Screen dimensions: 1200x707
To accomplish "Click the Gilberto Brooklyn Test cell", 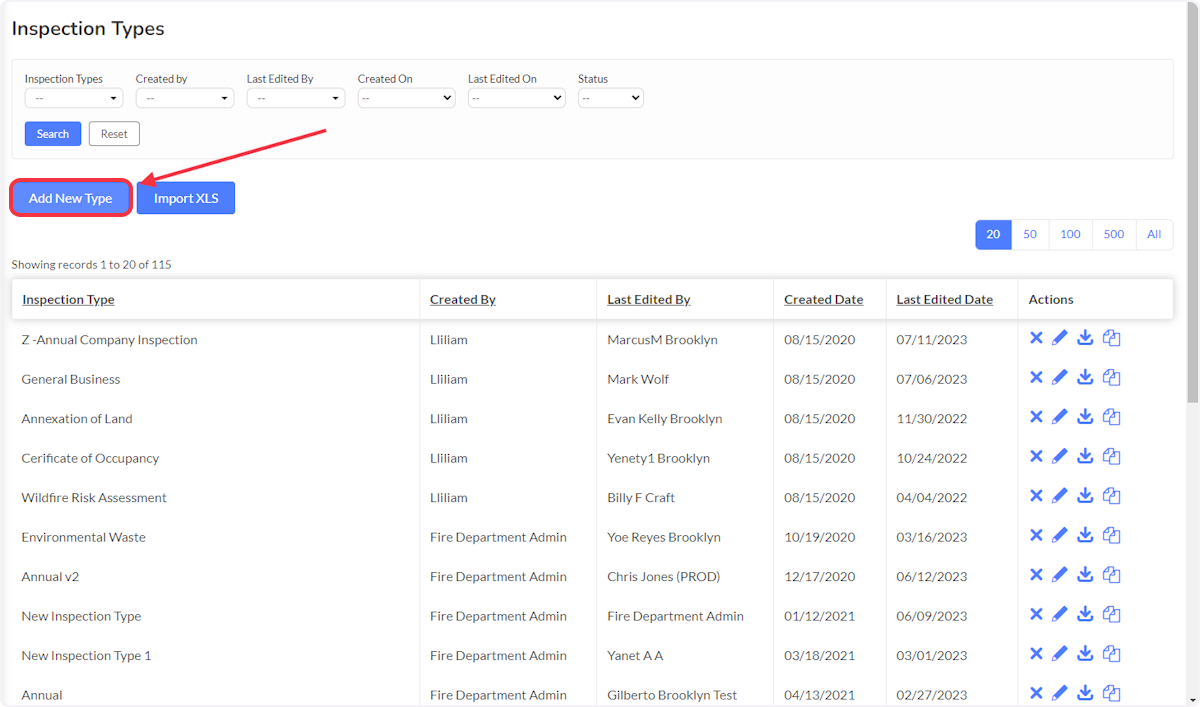I will click(672, 695).
